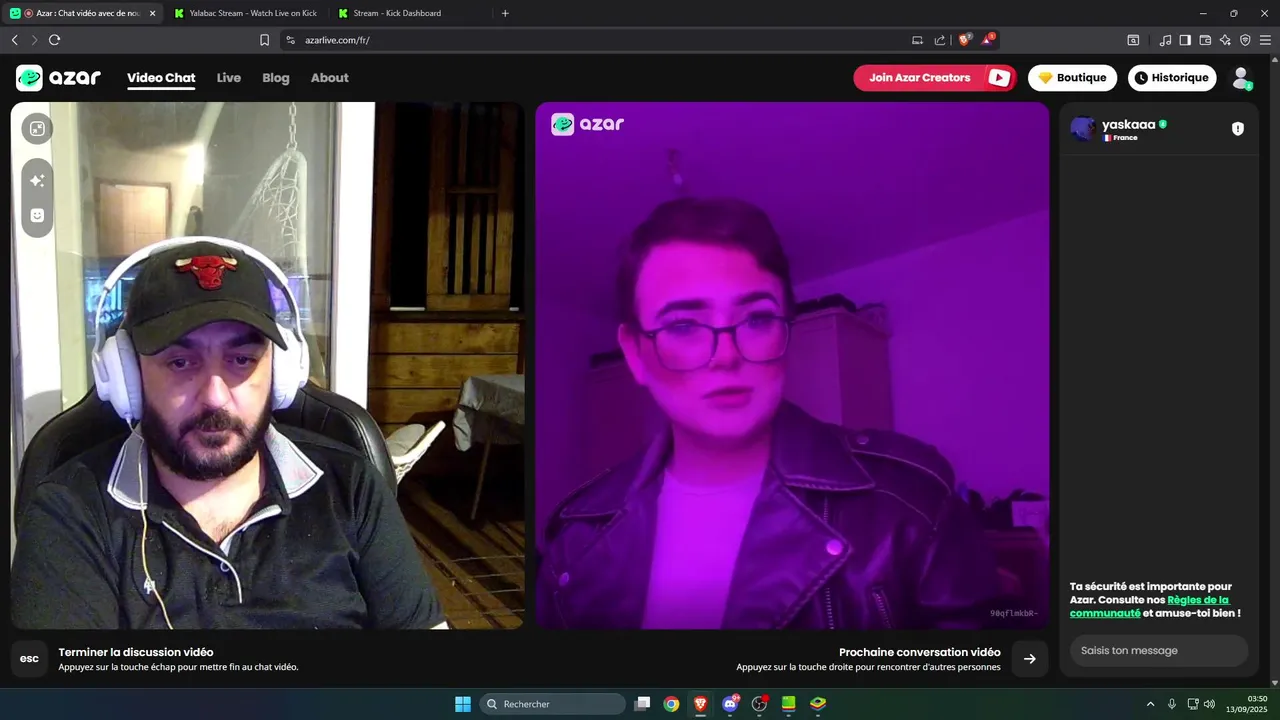Open the Boutique shop
1280x720 pixels.
point(1072,78)
